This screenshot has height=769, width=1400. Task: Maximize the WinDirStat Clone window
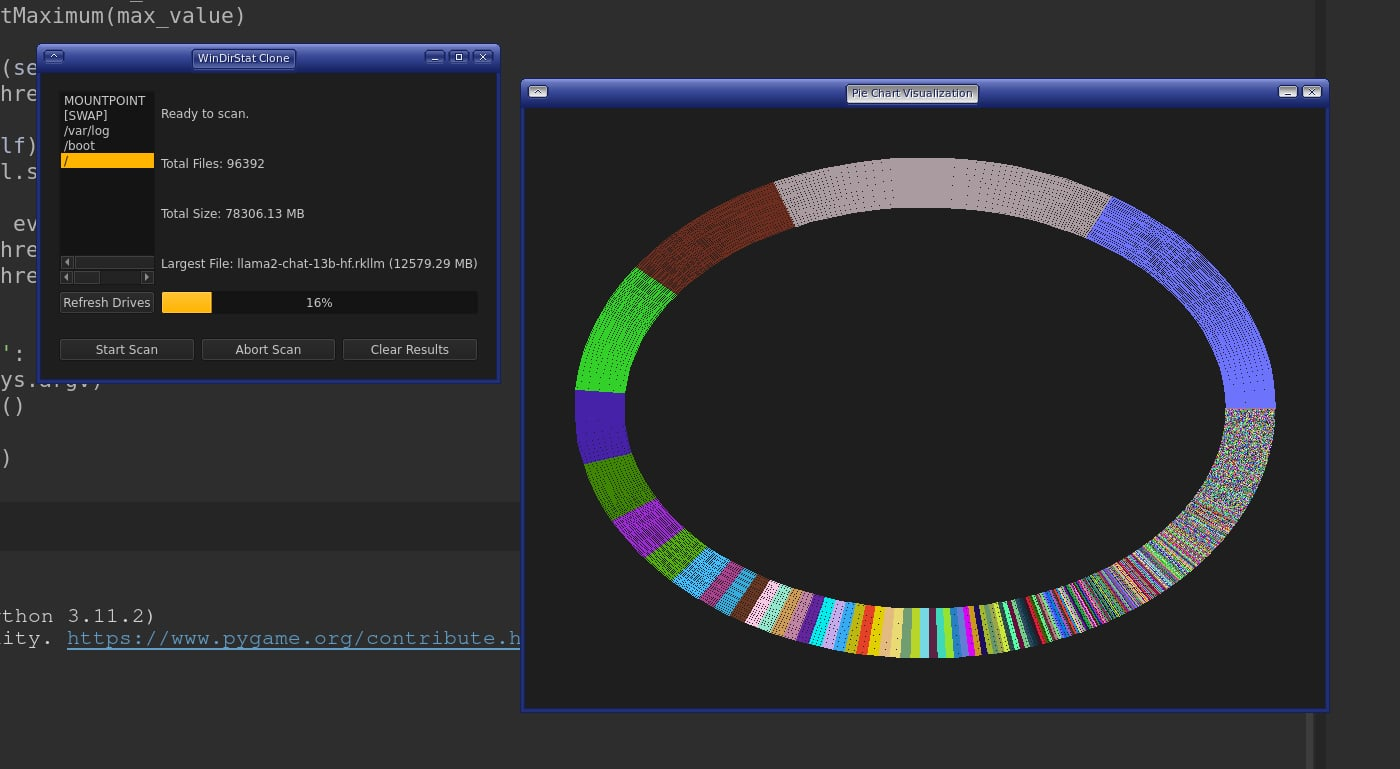(x=458, y=57)
